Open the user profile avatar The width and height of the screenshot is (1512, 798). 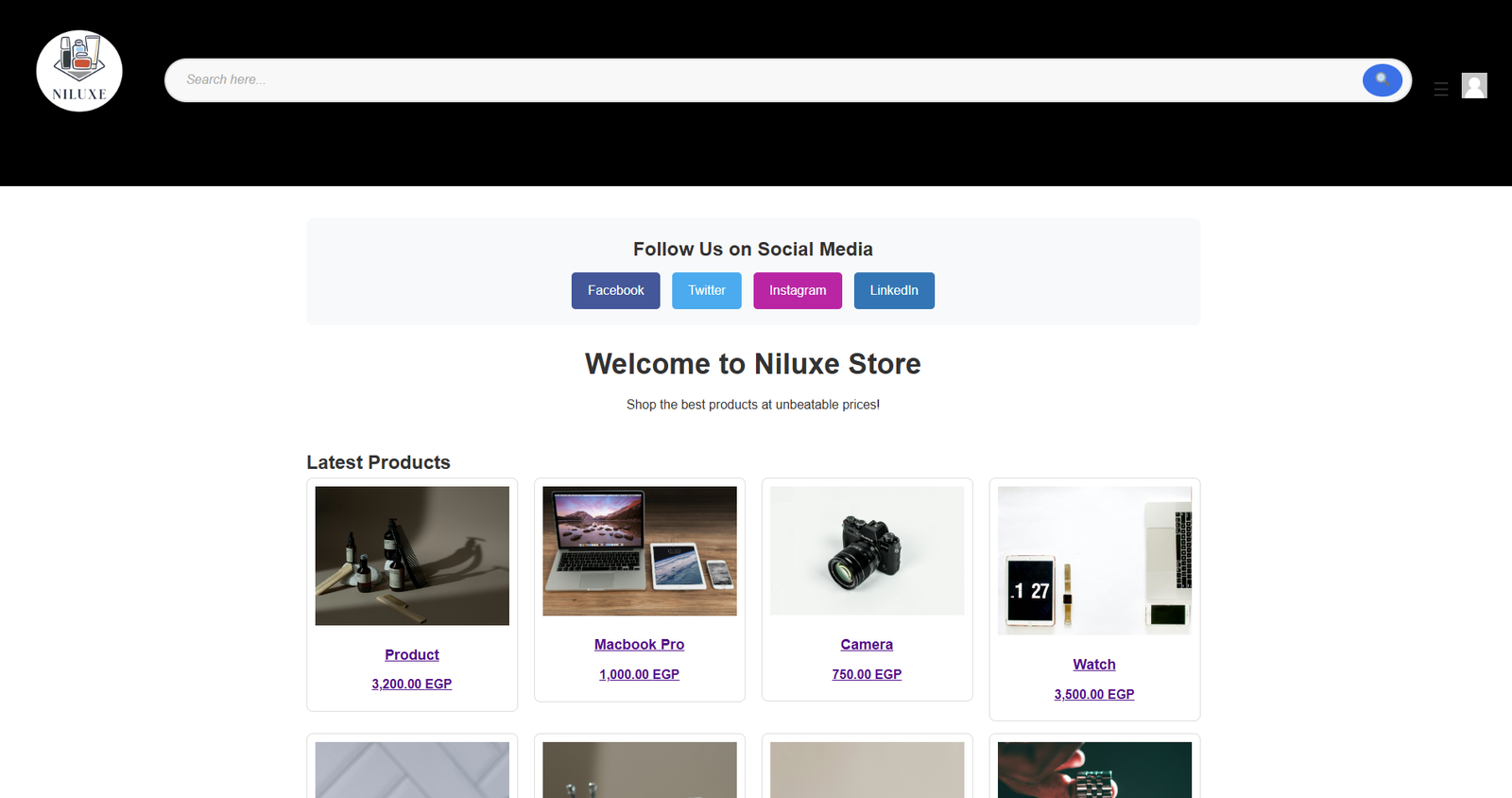click(x=1474, y=86)
